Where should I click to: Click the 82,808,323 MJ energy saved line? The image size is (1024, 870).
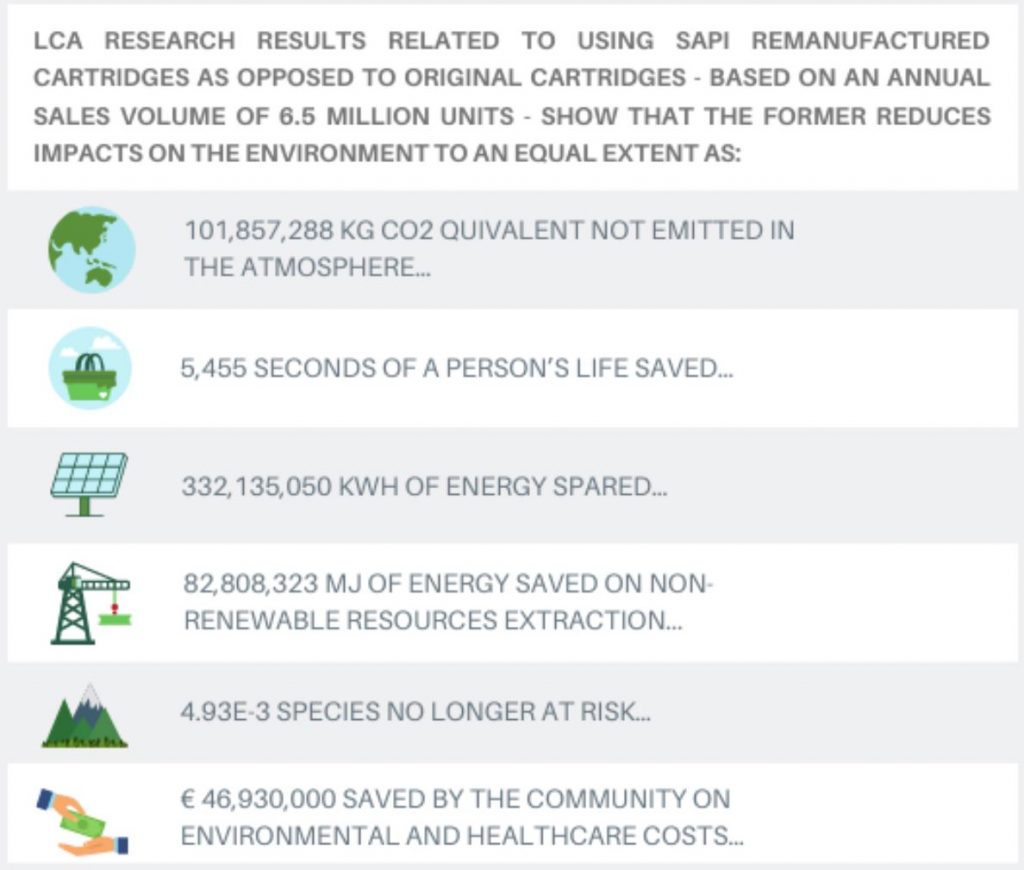[448, 602]
